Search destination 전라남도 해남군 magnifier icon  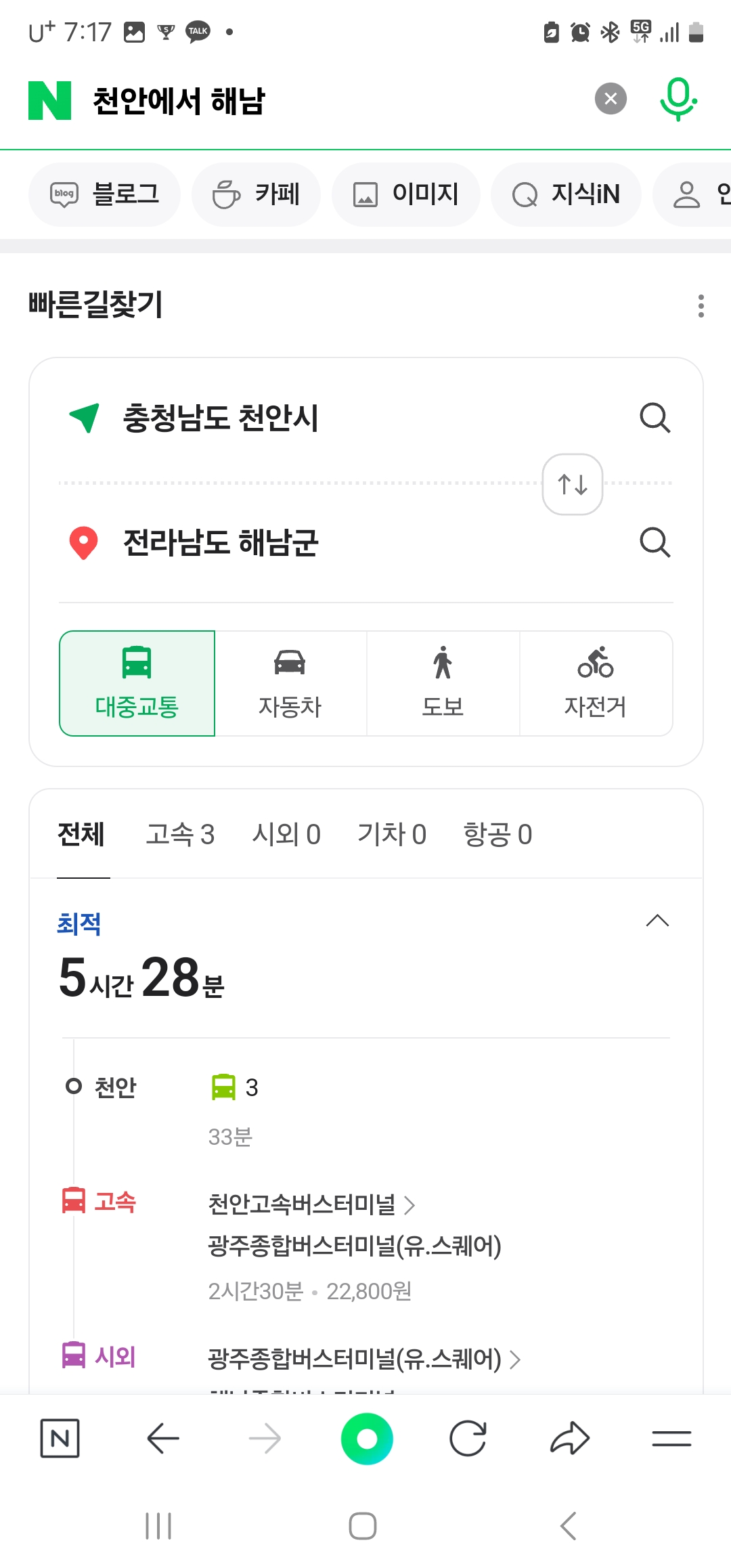click(x=655, y=542)
